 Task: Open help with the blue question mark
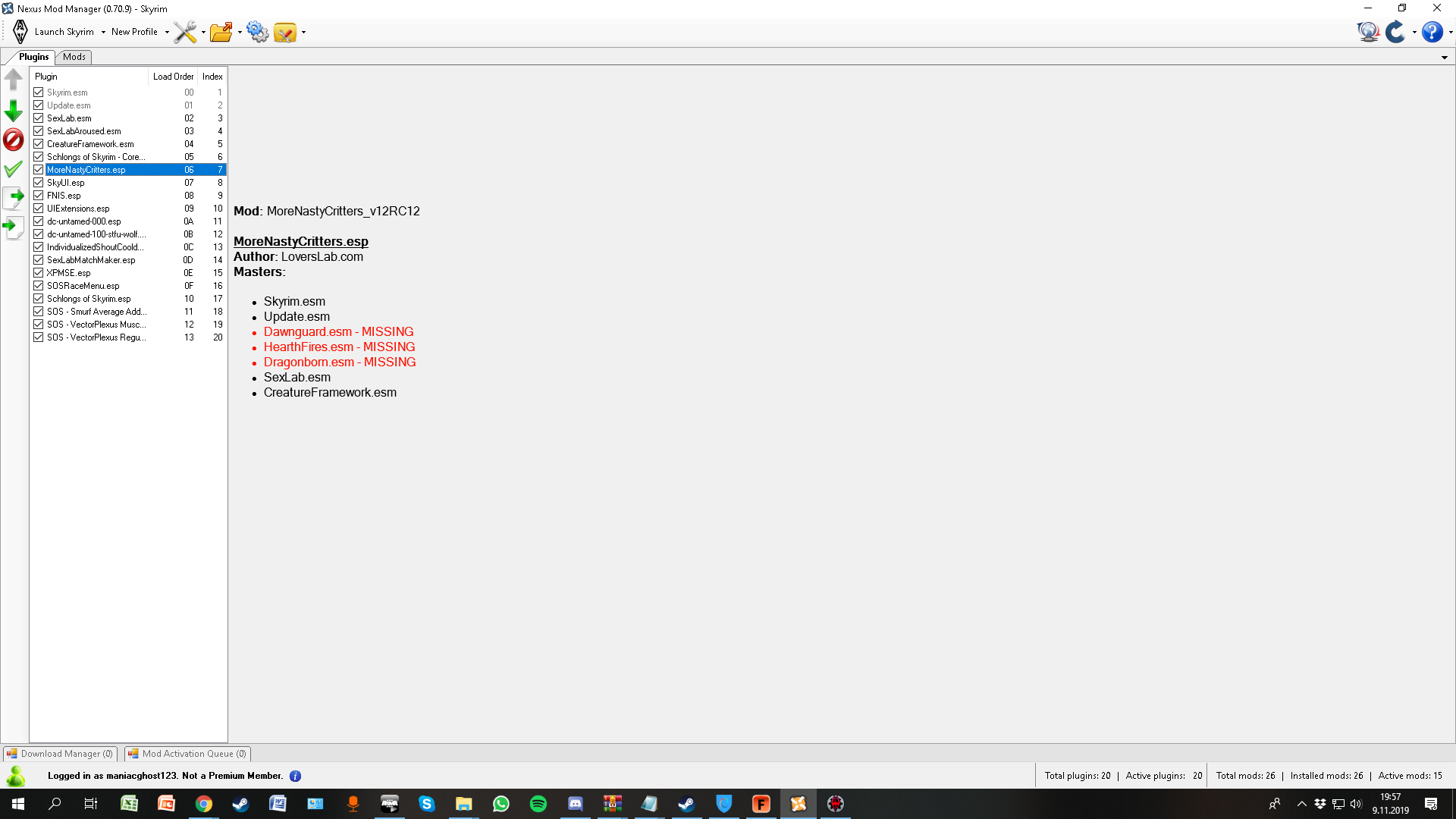pyautogui.click(x=1432, y=32)
